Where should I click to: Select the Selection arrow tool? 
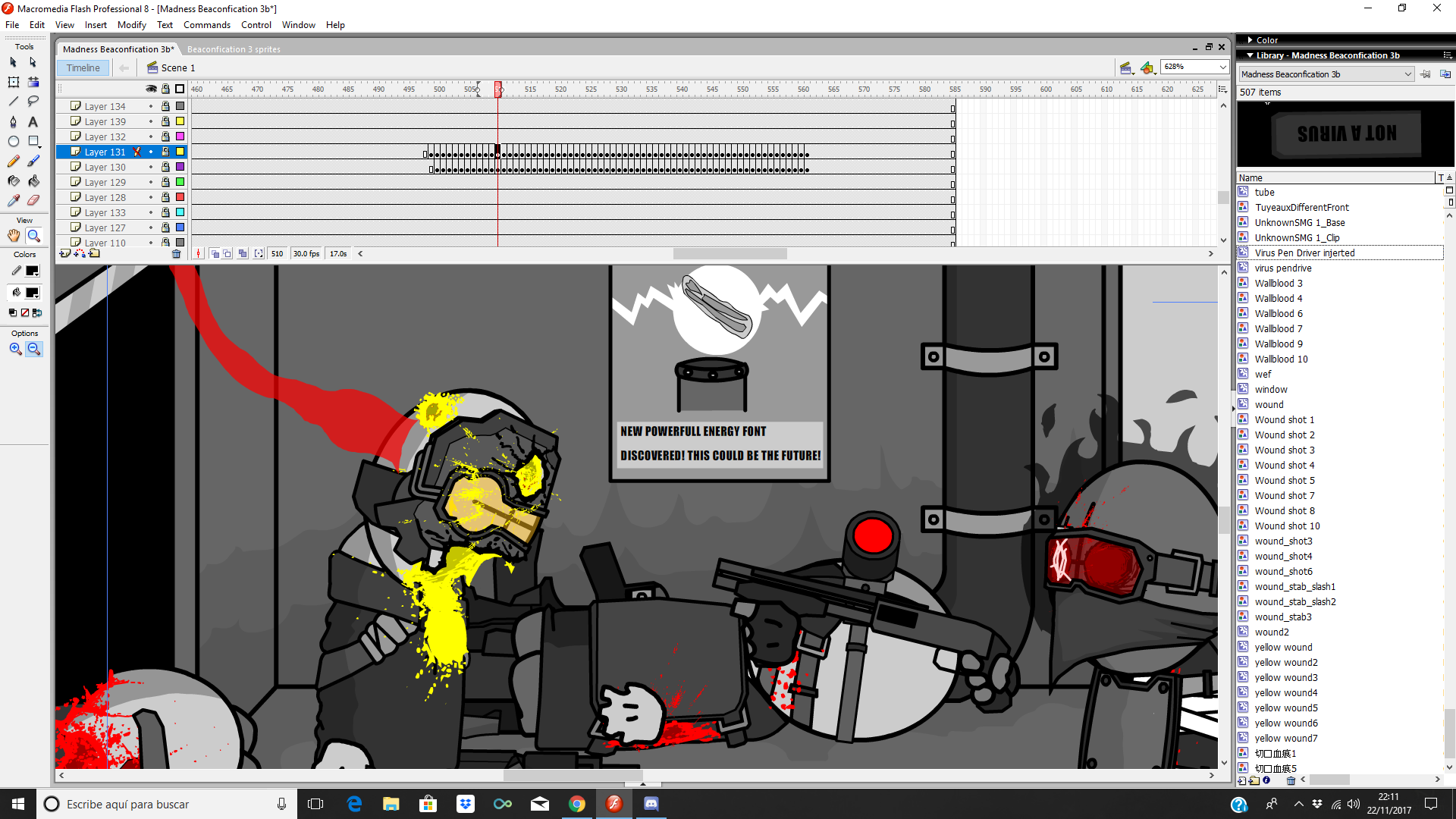(13, 62)
